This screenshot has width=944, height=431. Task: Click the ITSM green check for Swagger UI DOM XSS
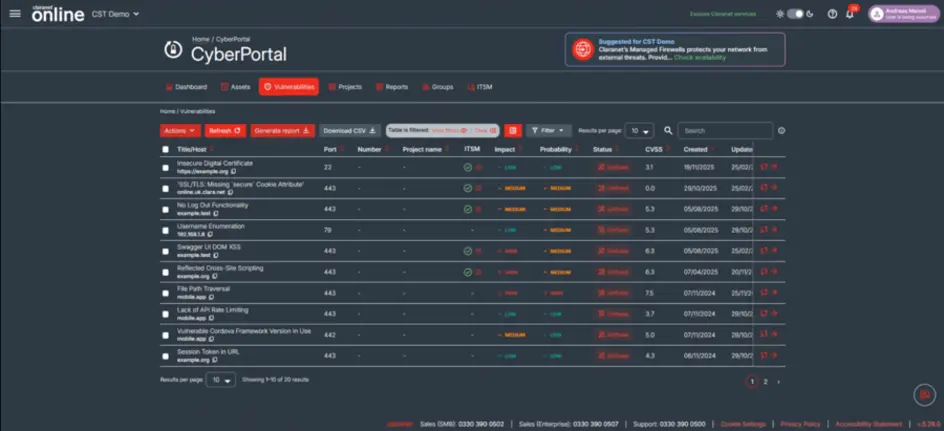(468, 251)
